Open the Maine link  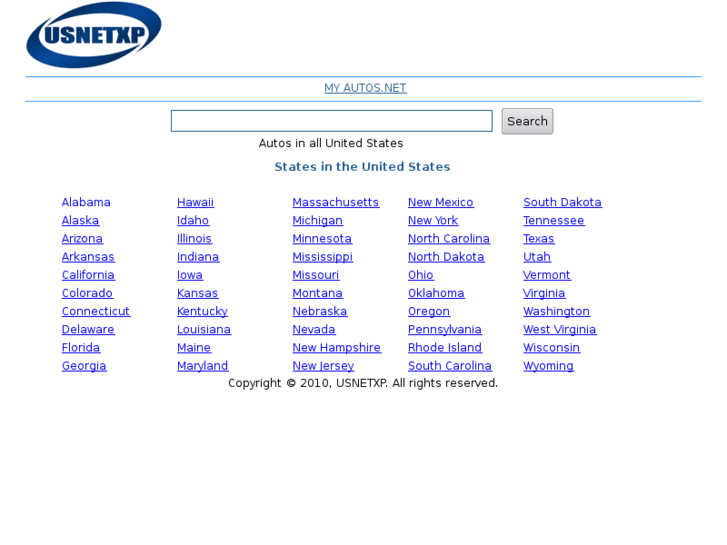point(194,347)
